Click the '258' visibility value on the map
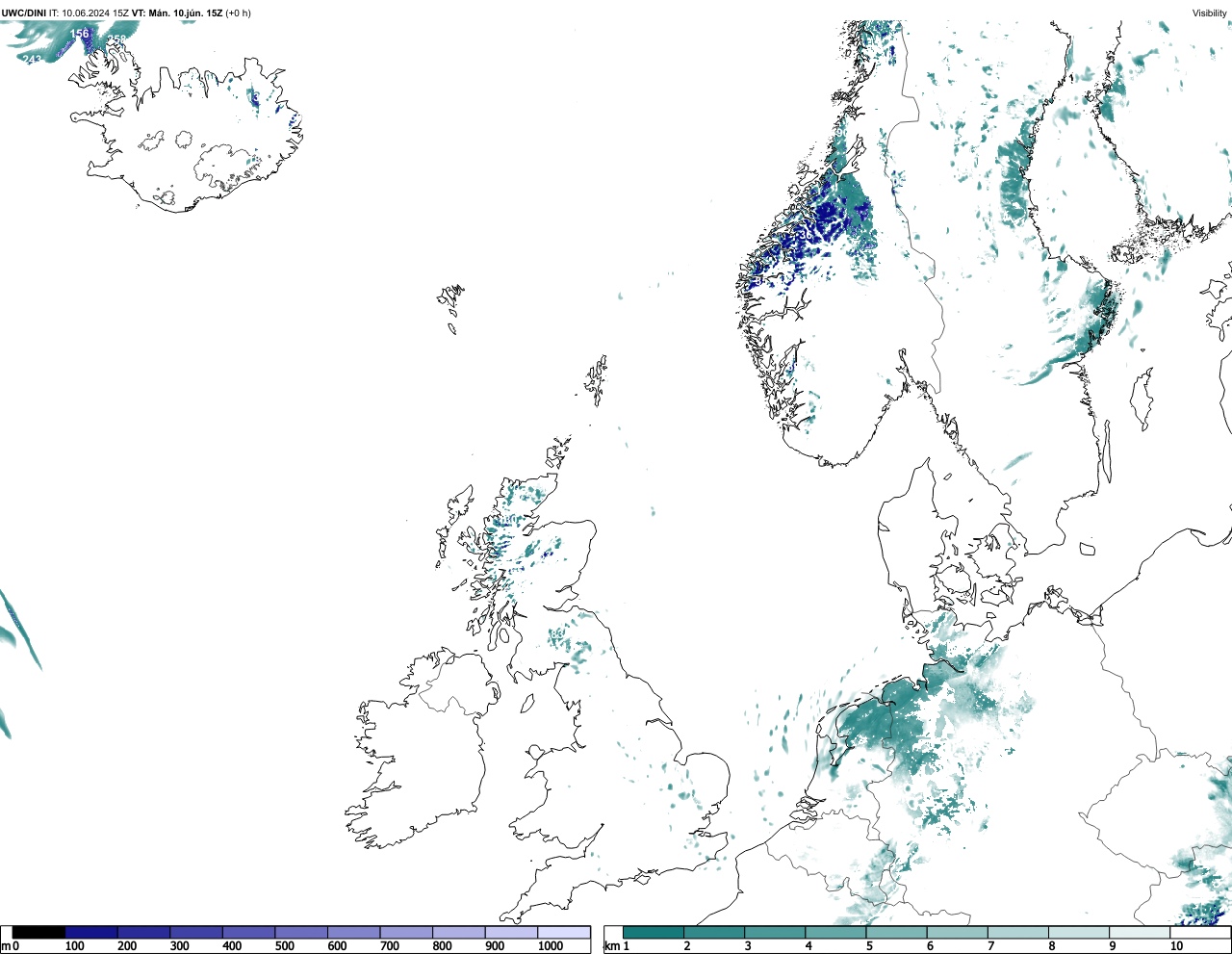Viewport: 1232px width, 954px height. (x=116, y=40)
